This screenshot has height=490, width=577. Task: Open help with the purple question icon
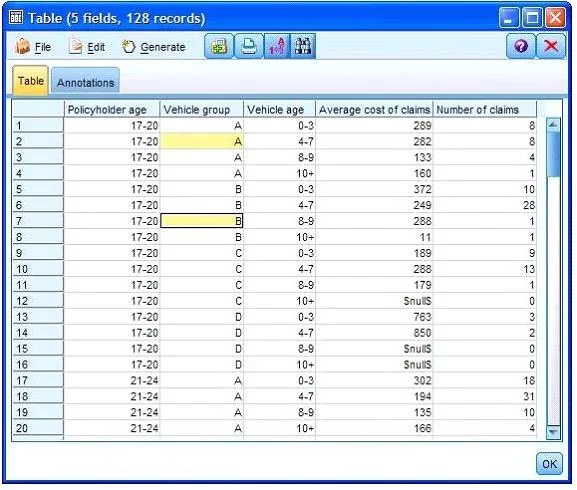pyautogui.click(x=520, y=46)
